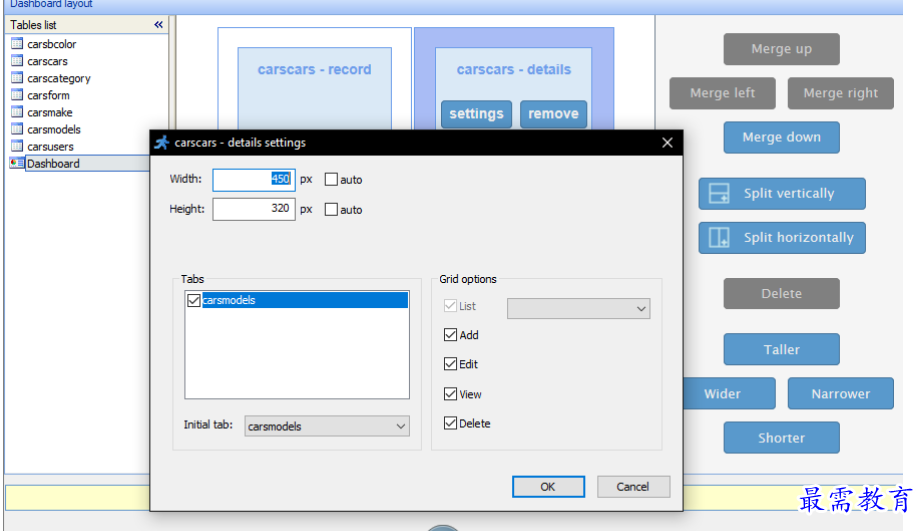This screenshot has width=921, height=531.
Task: Click the carsbcolor table icon
Action: tap(17, 44)
